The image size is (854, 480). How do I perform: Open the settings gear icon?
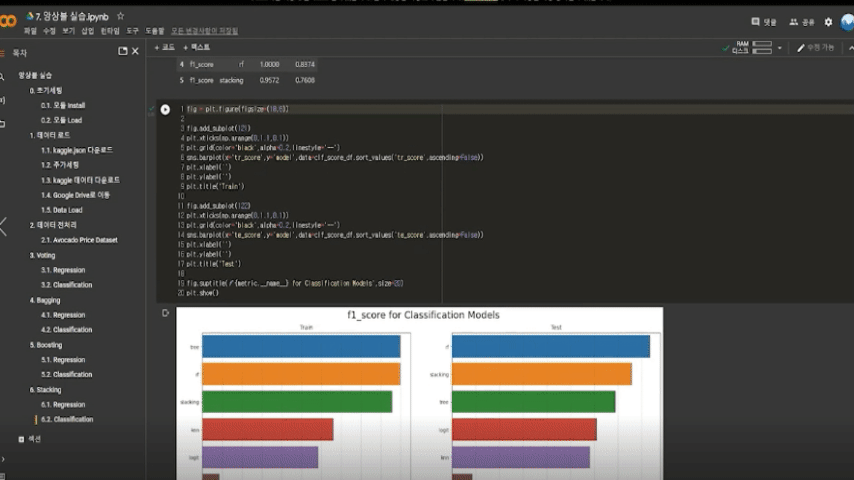click(827, 21)
